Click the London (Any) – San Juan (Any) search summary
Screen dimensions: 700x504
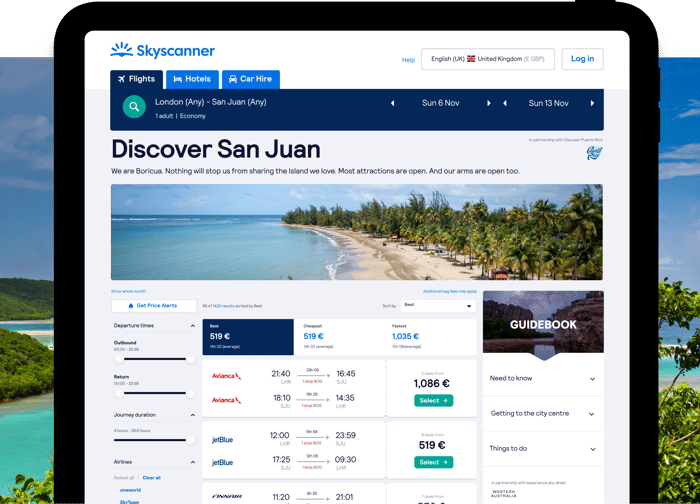[x=211, y=102]
